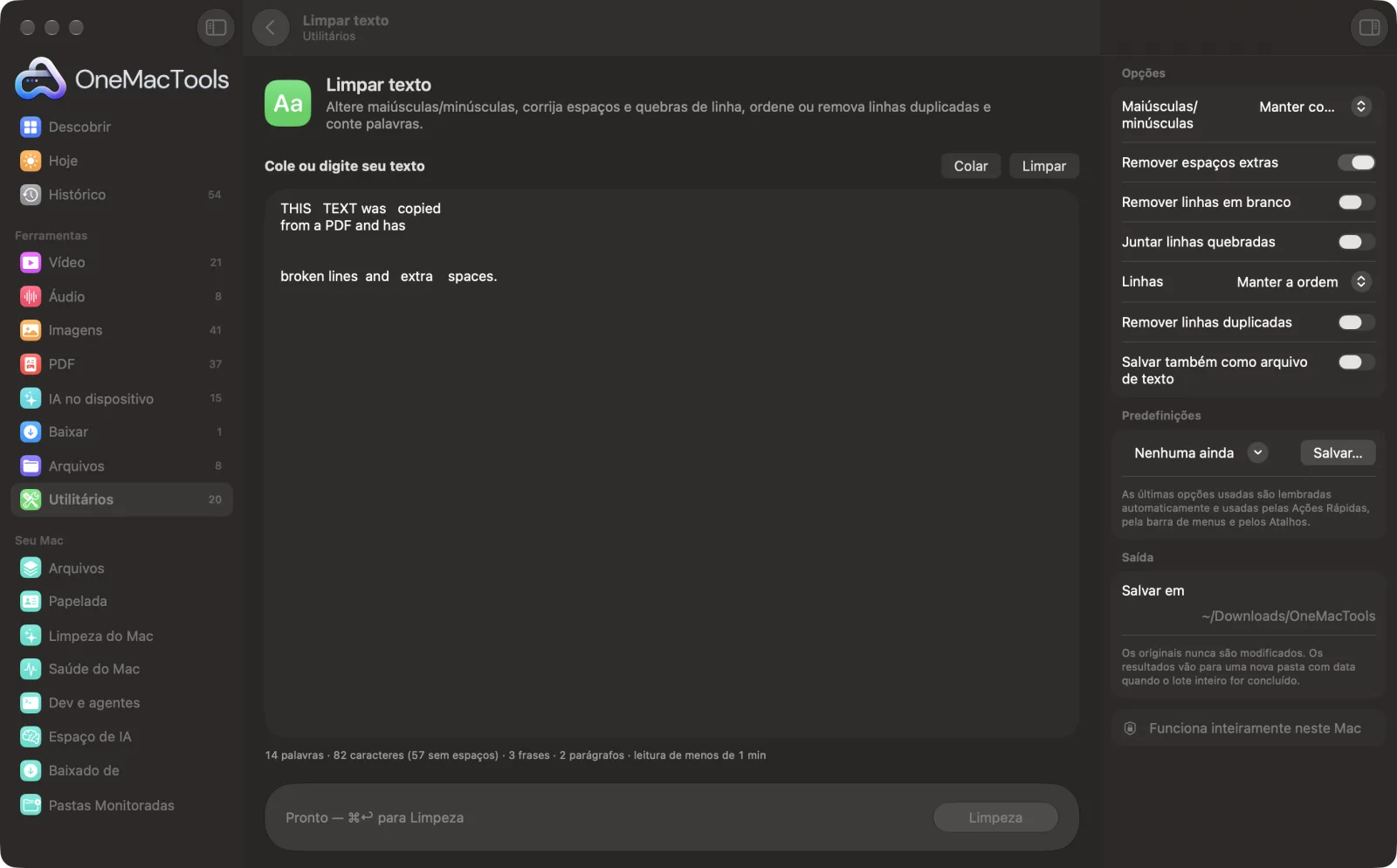Image resolution: width=1397 pixels, height=868 pixels.
Task: Click the Colar button
Action: pos(971,166)
